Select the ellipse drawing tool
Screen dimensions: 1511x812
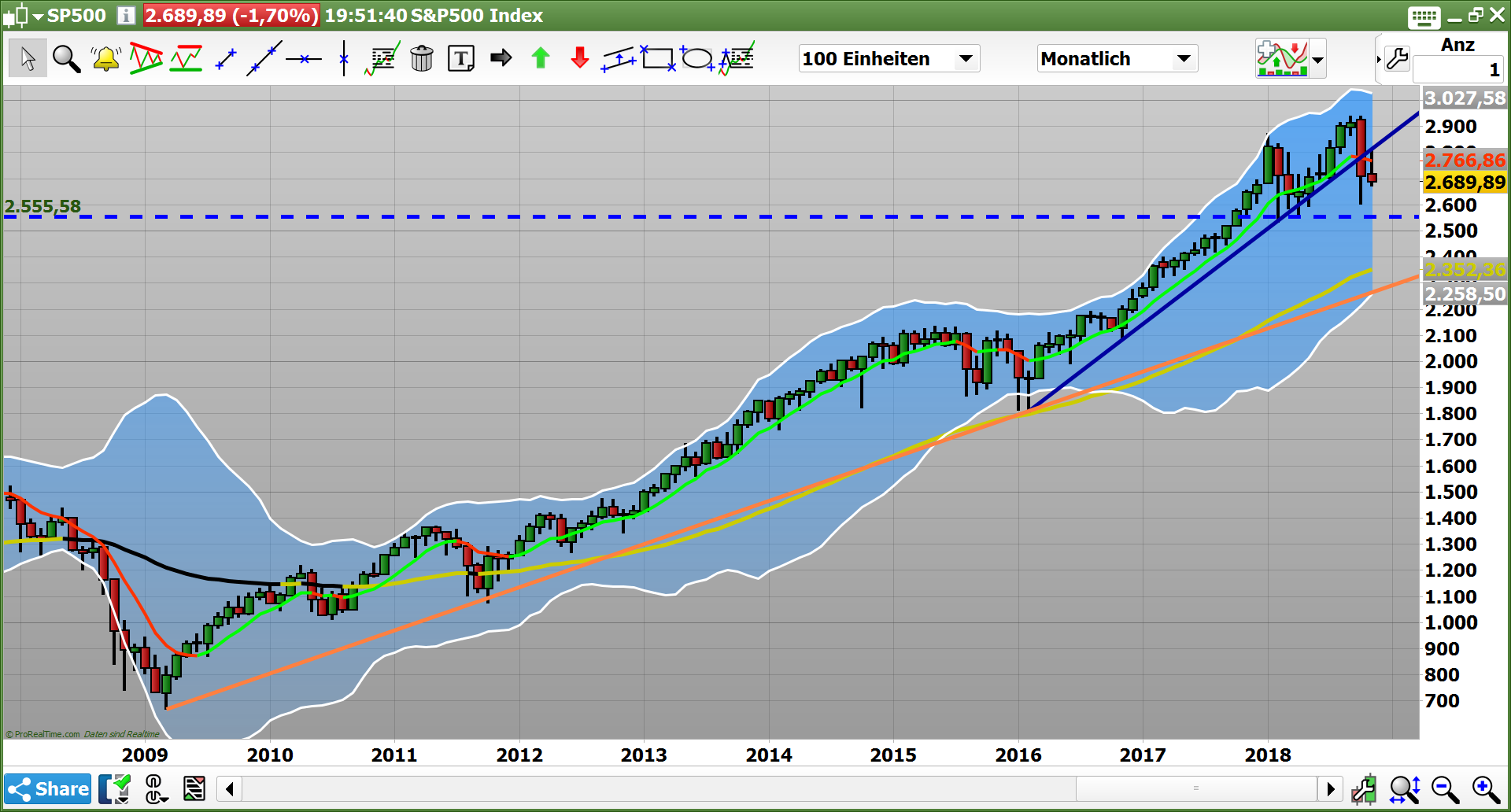[697, 58]
